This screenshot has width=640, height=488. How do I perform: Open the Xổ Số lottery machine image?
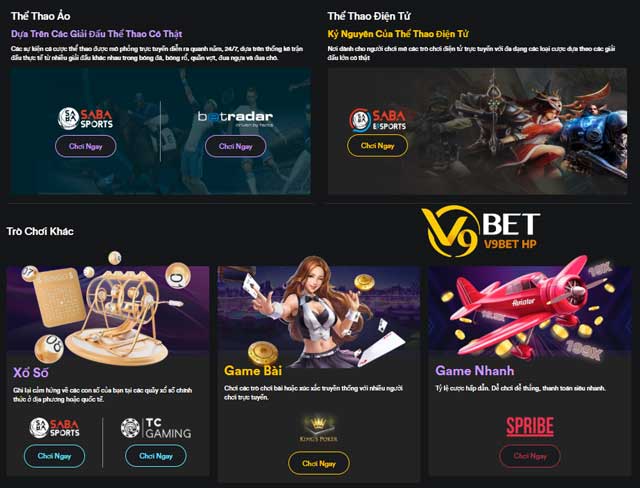coord(108,309)
